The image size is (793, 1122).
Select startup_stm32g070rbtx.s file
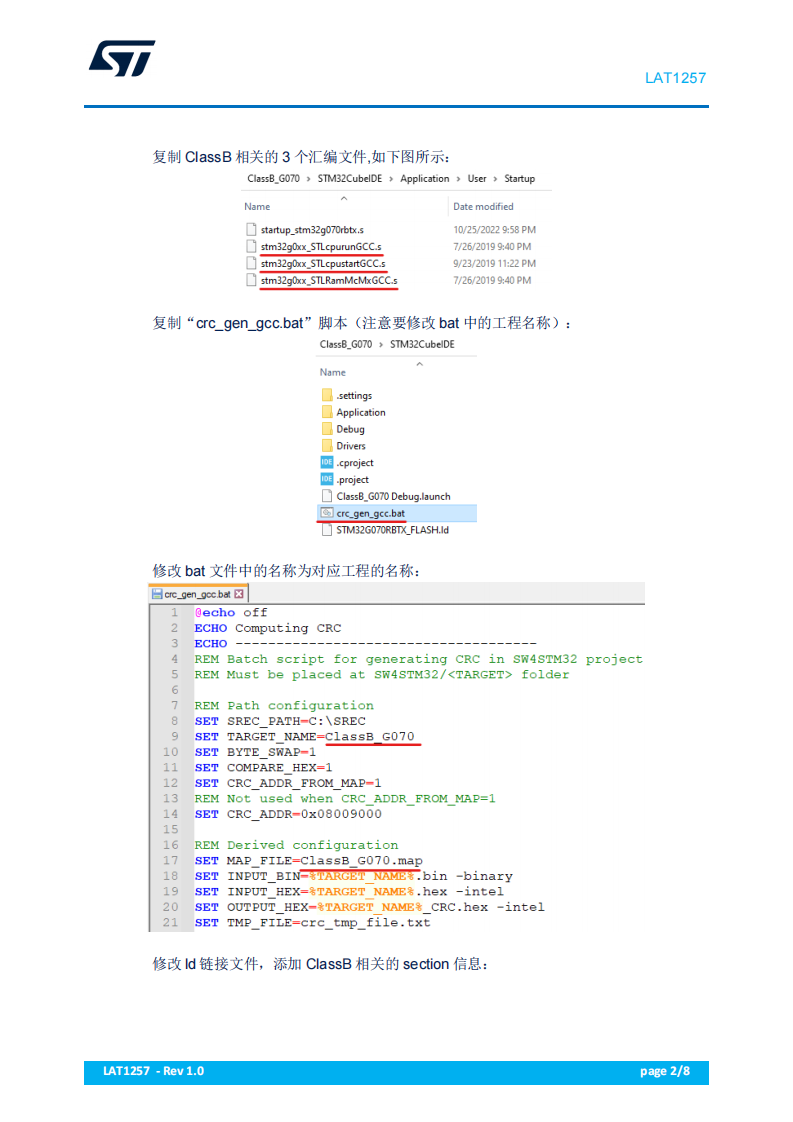click(312, 230)
